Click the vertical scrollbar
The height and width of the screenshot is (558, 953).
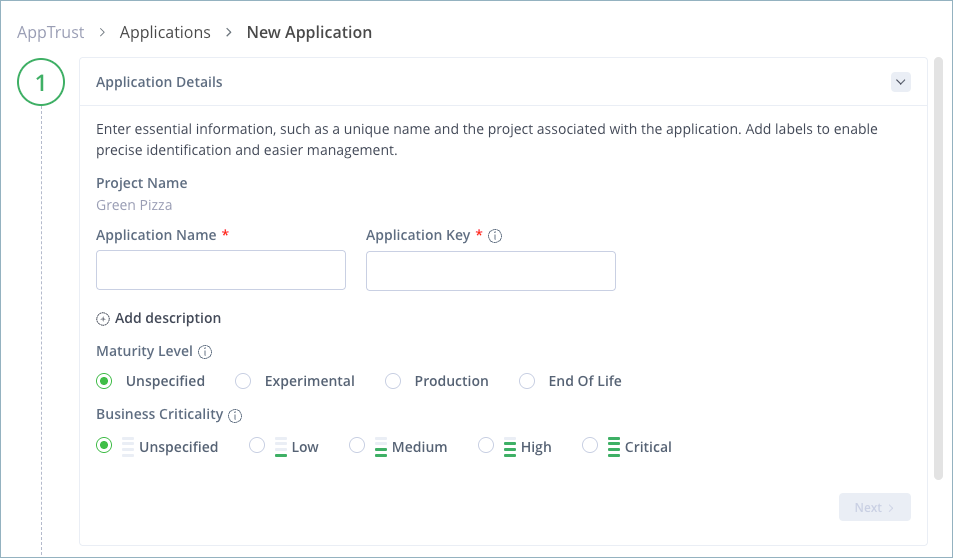(x=938, y=269)
